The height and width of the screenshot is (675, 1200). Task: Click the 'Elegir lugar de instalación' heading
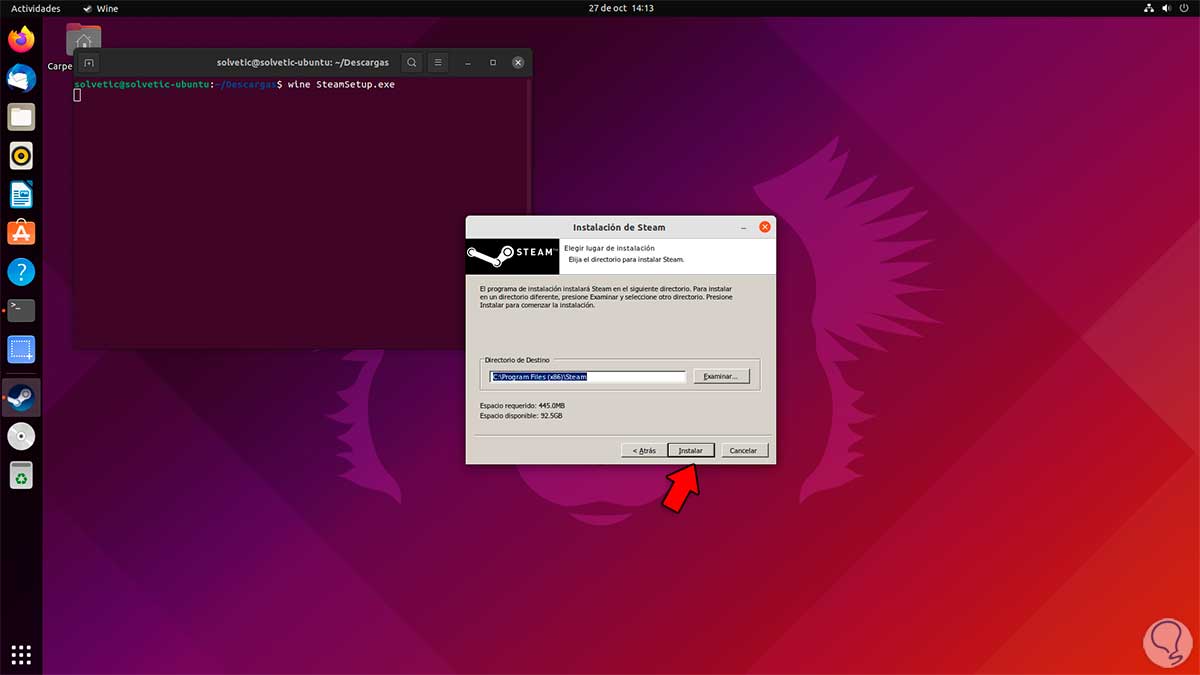tap(609, 248)
